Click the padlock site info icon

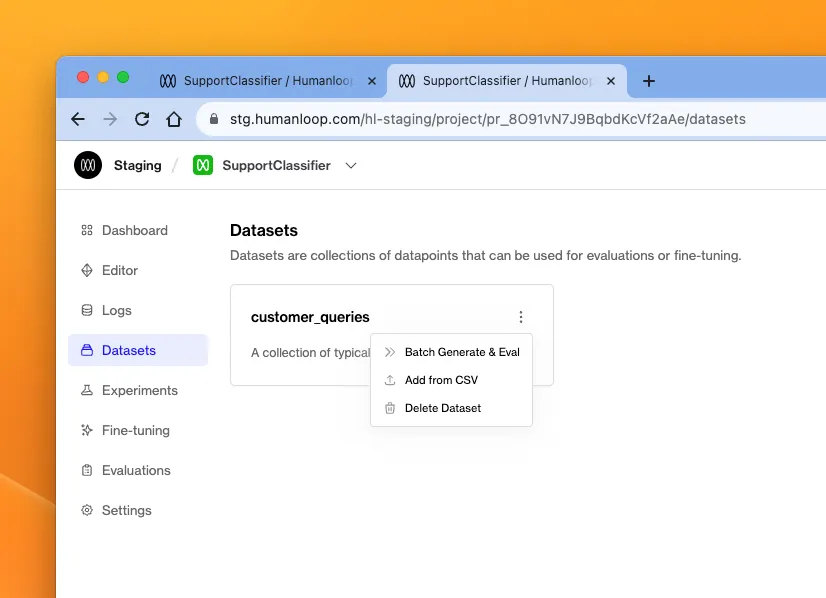214,119
